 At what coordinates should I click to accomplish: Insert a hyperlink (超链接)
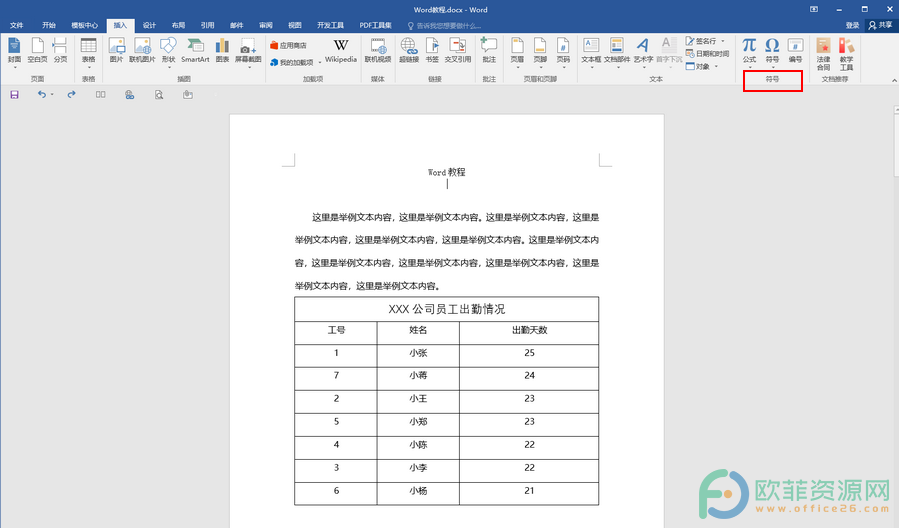[x=409, y=50]
